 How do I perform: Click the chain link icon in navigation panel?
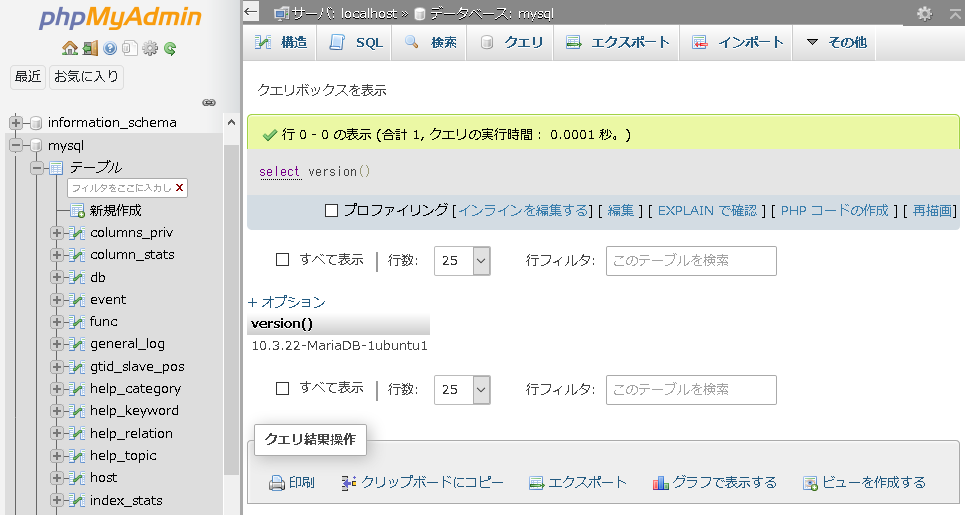[209, 103]
